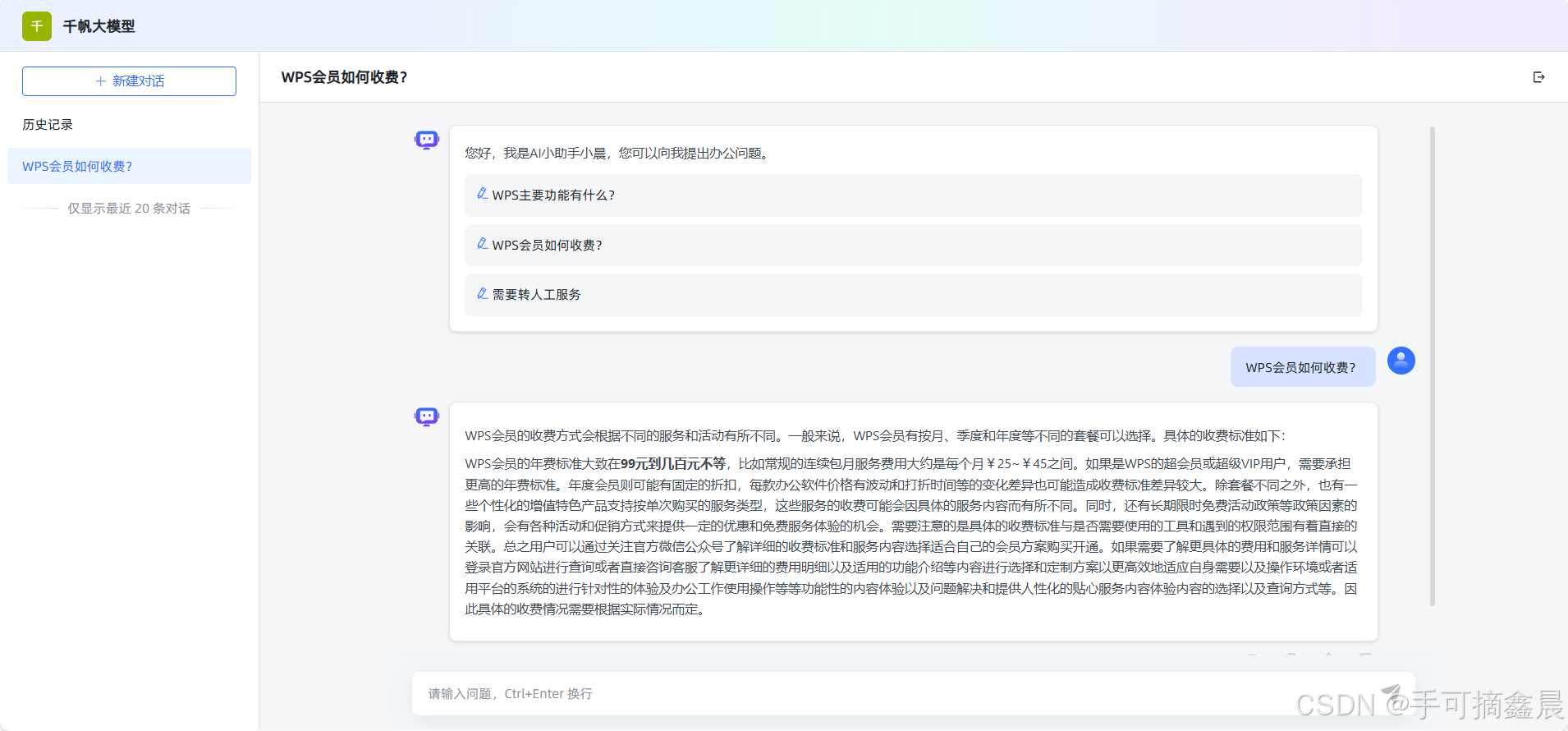Click the bold text 99元到几百元不等

[673, 464]
